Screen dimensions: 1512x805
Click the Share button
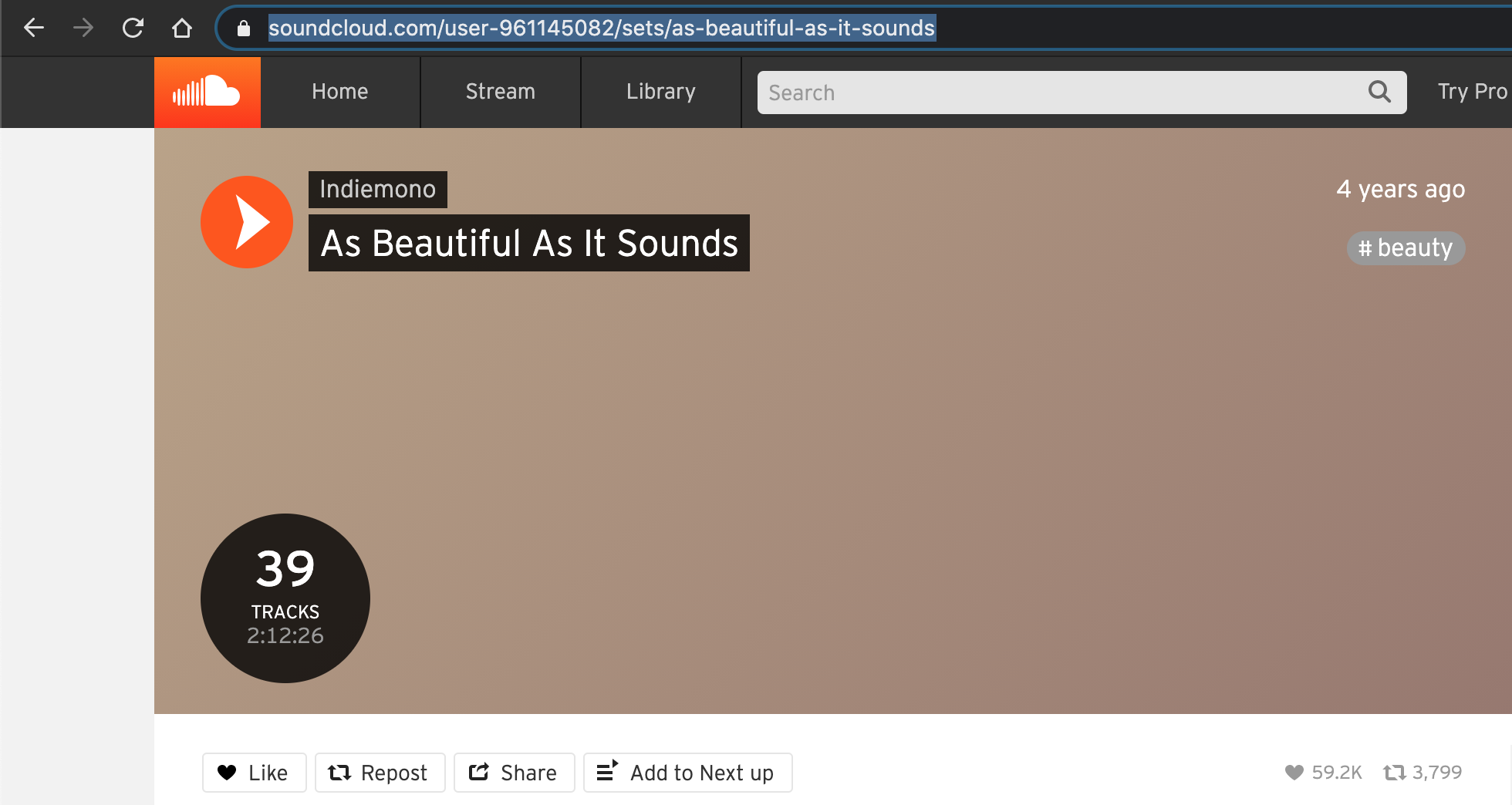(x=514, y=772)
